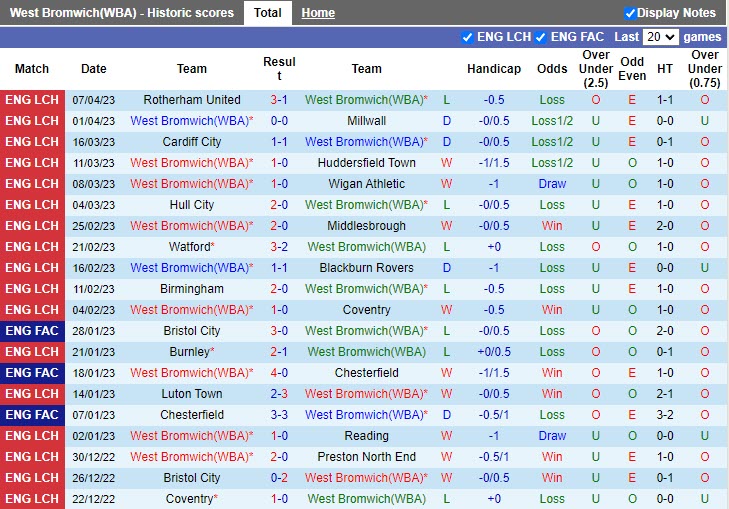Click the date 22/12/22

point(93,499)
